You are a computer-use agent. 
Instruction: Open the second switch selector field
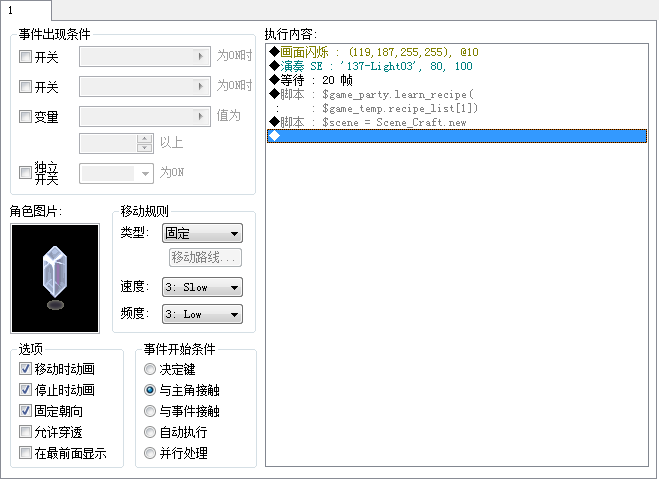click(145, 87)
